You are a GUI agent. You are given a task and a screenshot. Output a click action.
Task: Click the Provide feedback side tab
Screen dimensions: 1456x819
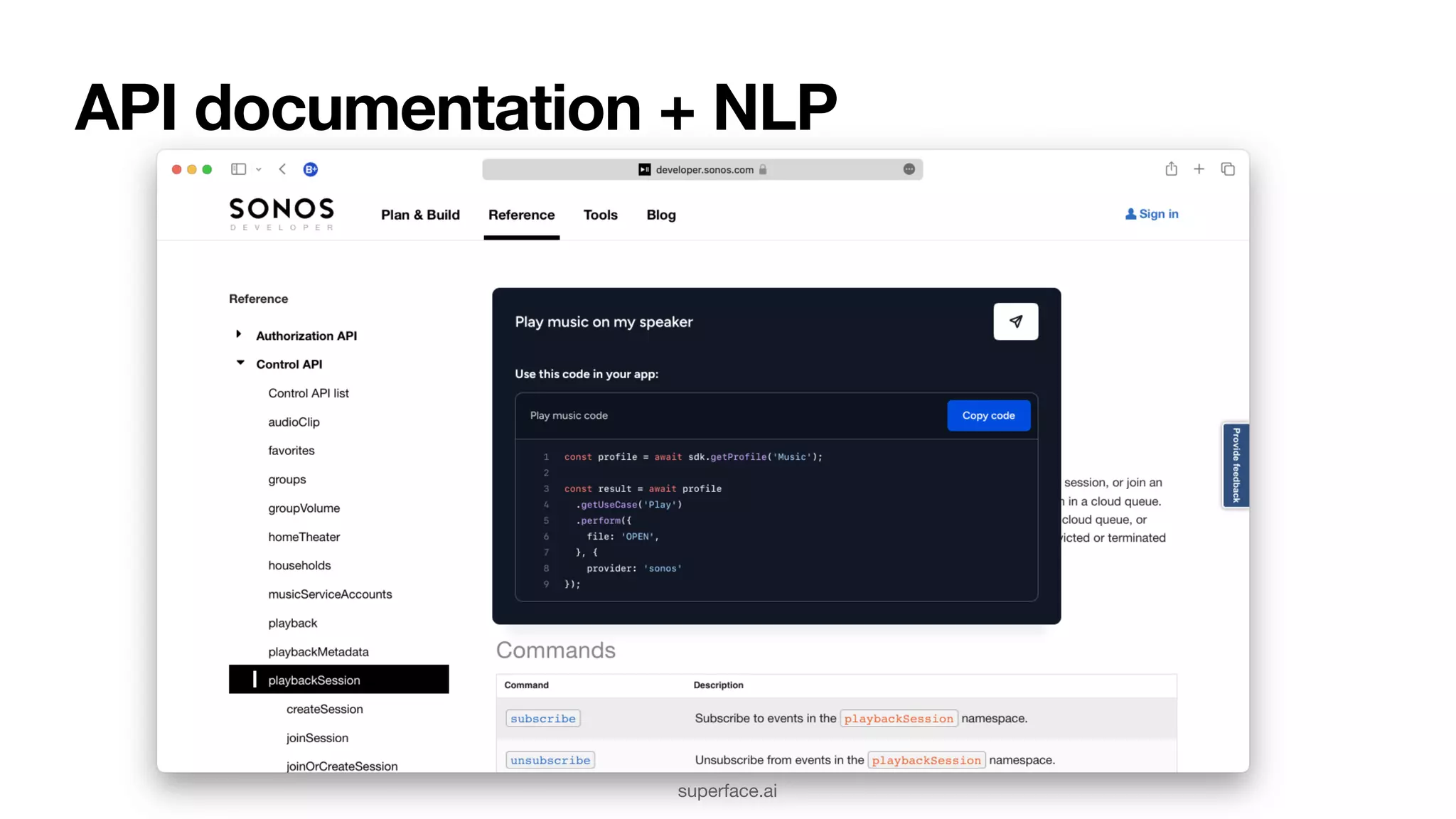pyautogui.click(x=1236, y=466)
